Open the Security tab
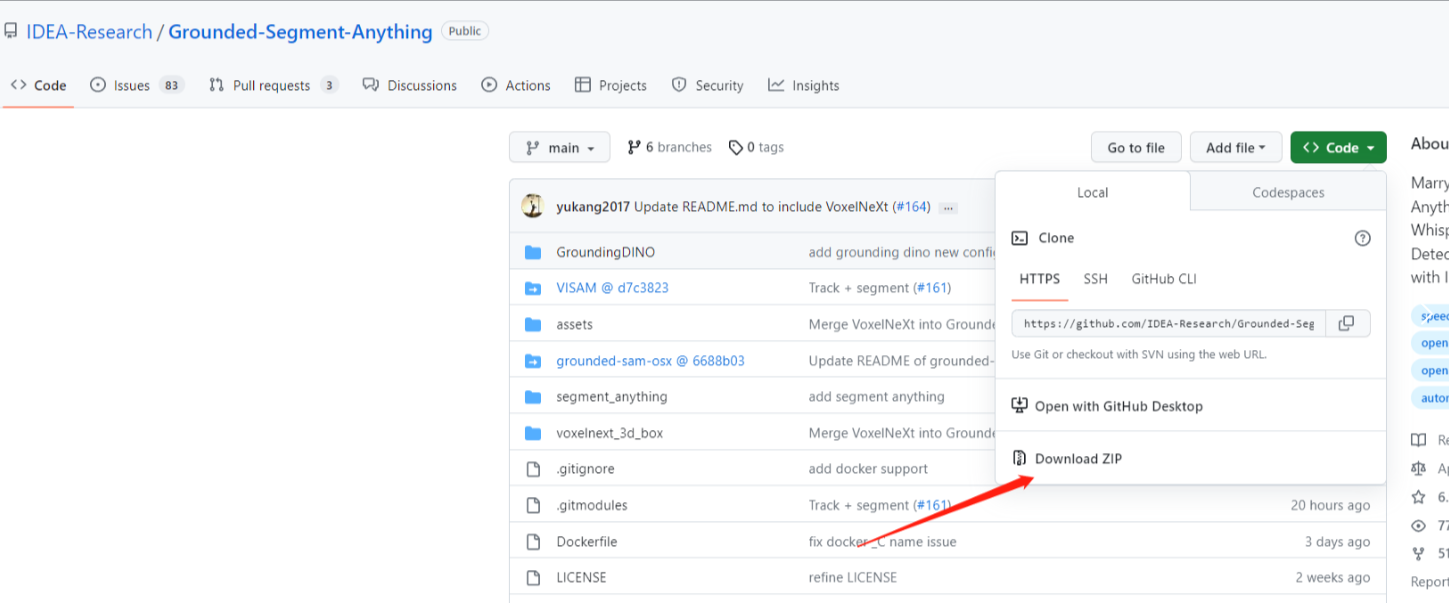This screenshot has width=1449, height=603. (708, 85)
